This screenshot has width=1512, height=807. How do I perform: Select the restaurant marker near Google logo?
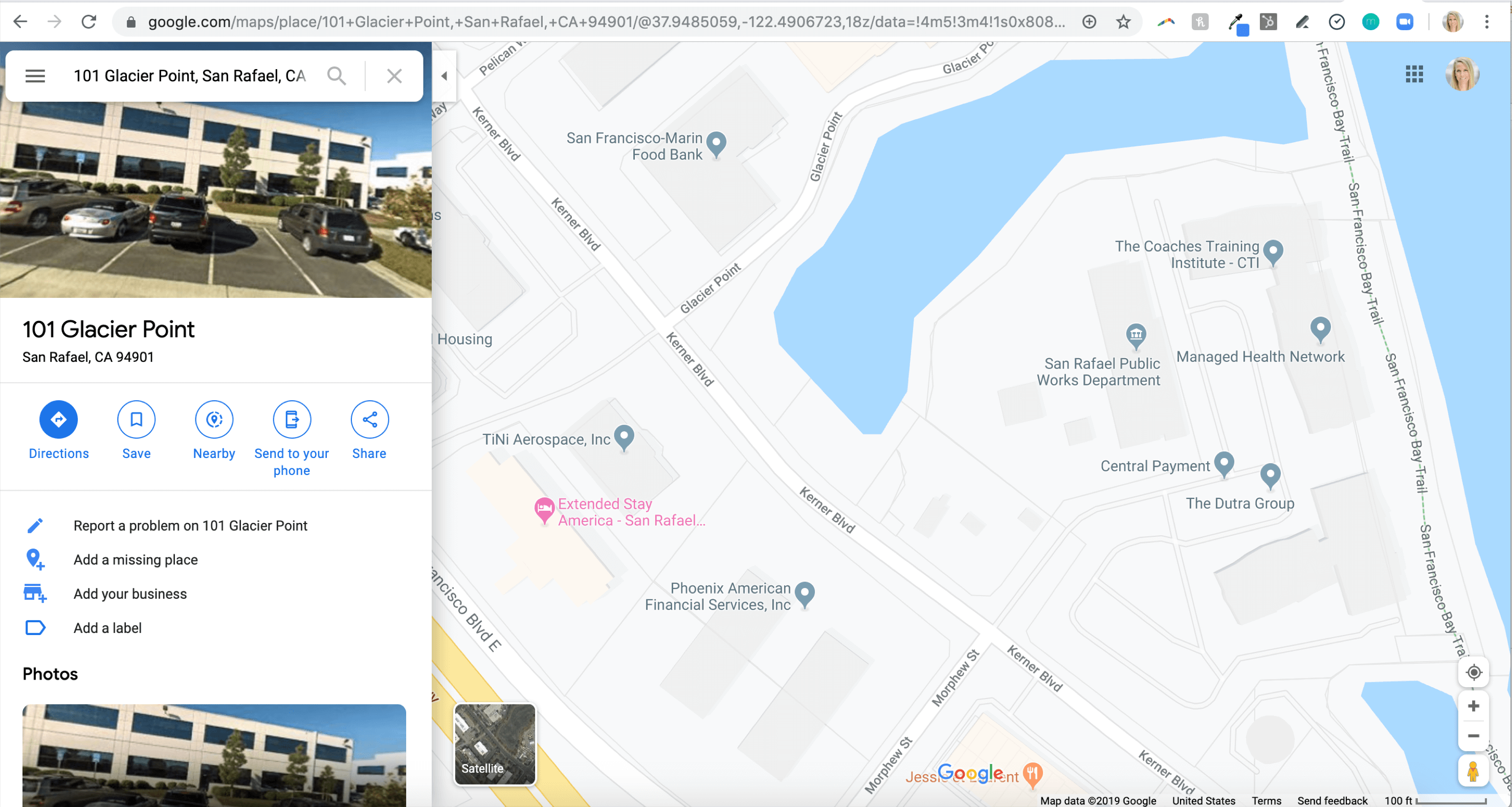click(1032, 774)
